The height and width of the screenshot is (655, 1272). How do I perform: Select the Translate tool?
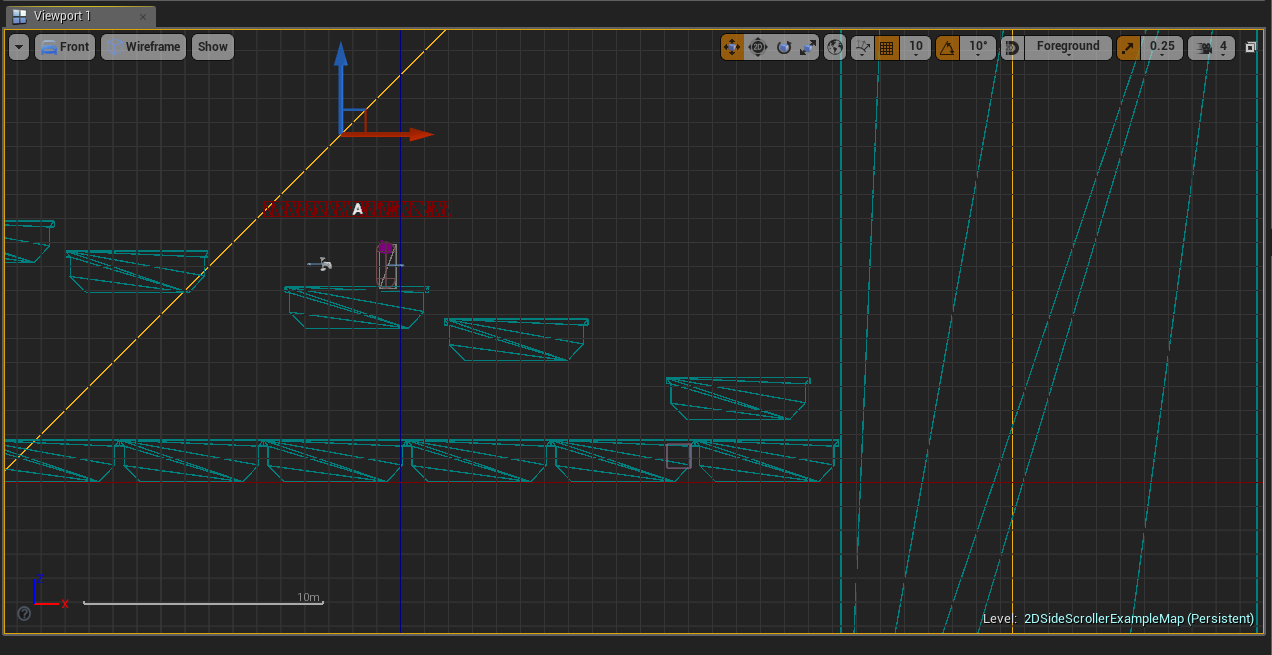[x=733, y=47]
